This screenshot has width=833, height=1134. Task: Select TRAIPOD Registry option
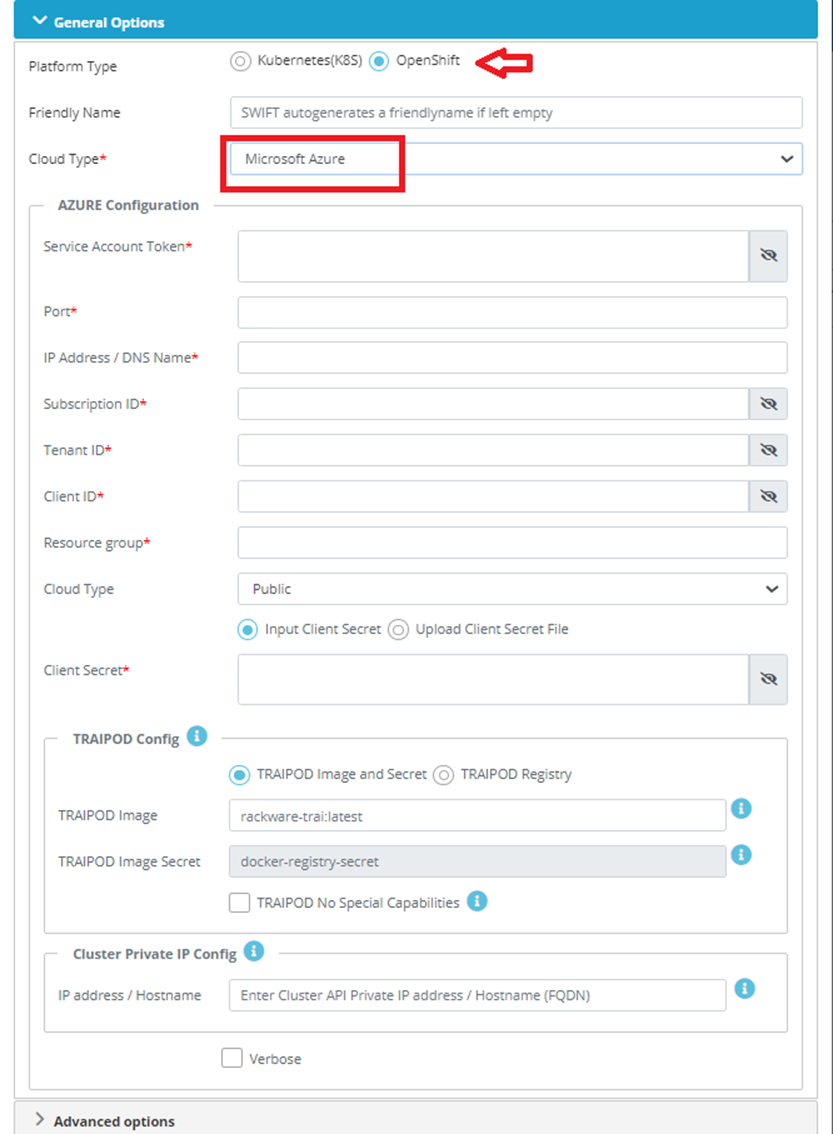pos(443,775)
